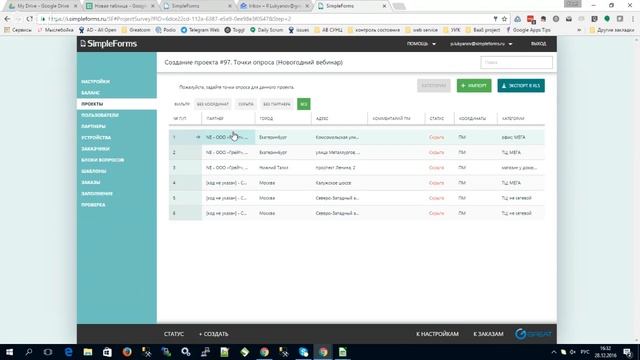Sort by the АДРЕС column header
The width and height of the screenshot is (640, 360).
click(322, 118)
